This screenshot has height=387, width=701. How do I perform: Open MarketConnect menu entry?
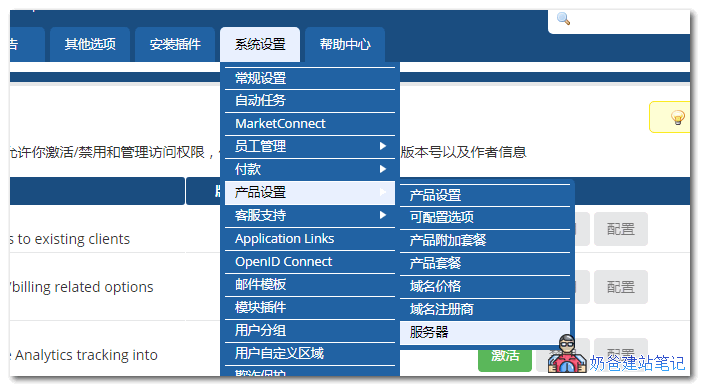pyautogui.click(x=310, y=124)
